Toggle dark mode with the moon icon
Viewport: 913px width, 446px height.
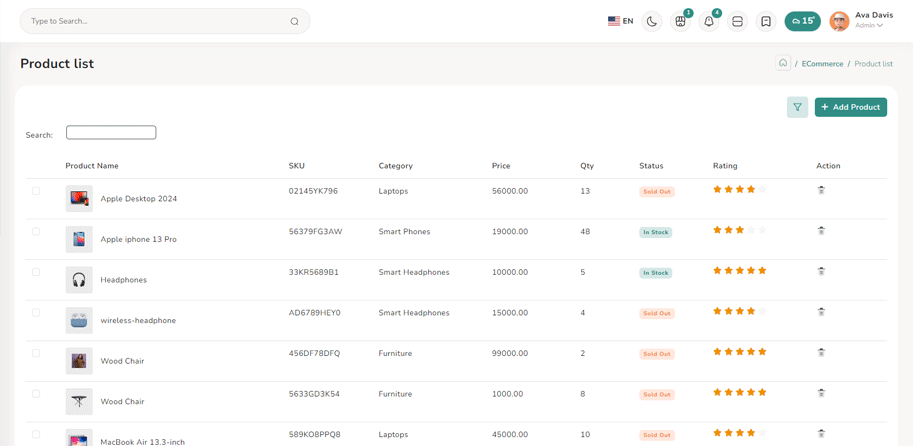tap(652, 21)
